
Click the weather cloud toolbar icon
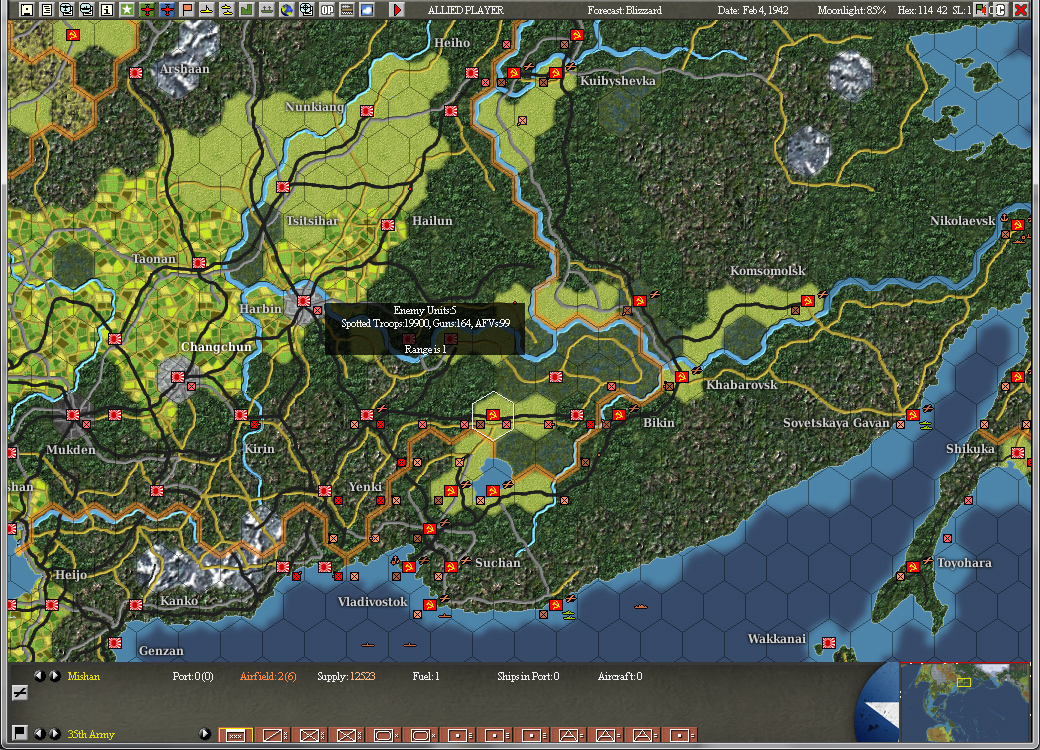click(x=366, y=10)
